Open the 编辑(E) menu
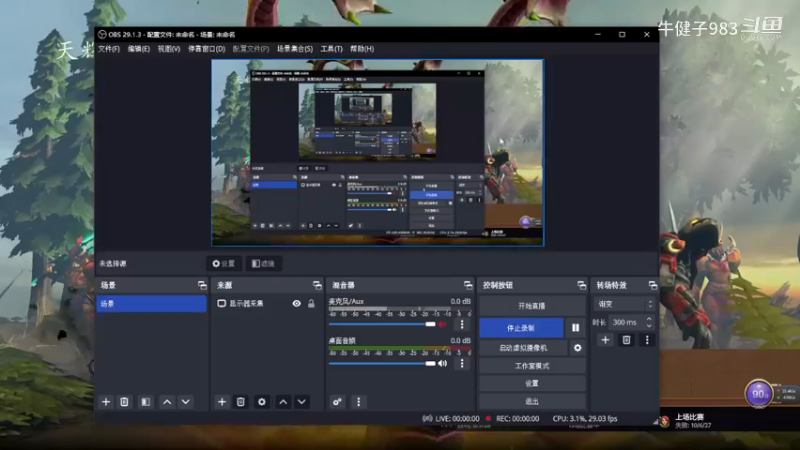Viewport: 800px width, 450px height. click(x=139, y=49)
